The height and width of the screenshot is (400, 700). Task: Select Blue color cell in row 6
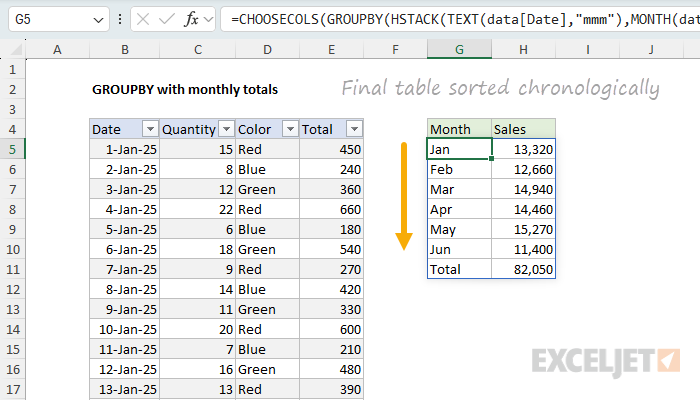tap(267, 169)
